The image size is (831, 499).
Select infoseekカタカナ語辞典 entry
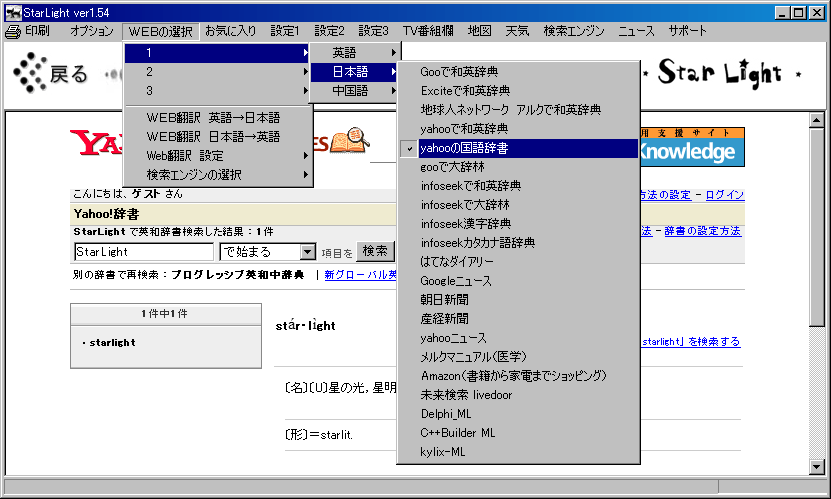tap(518, 244)
